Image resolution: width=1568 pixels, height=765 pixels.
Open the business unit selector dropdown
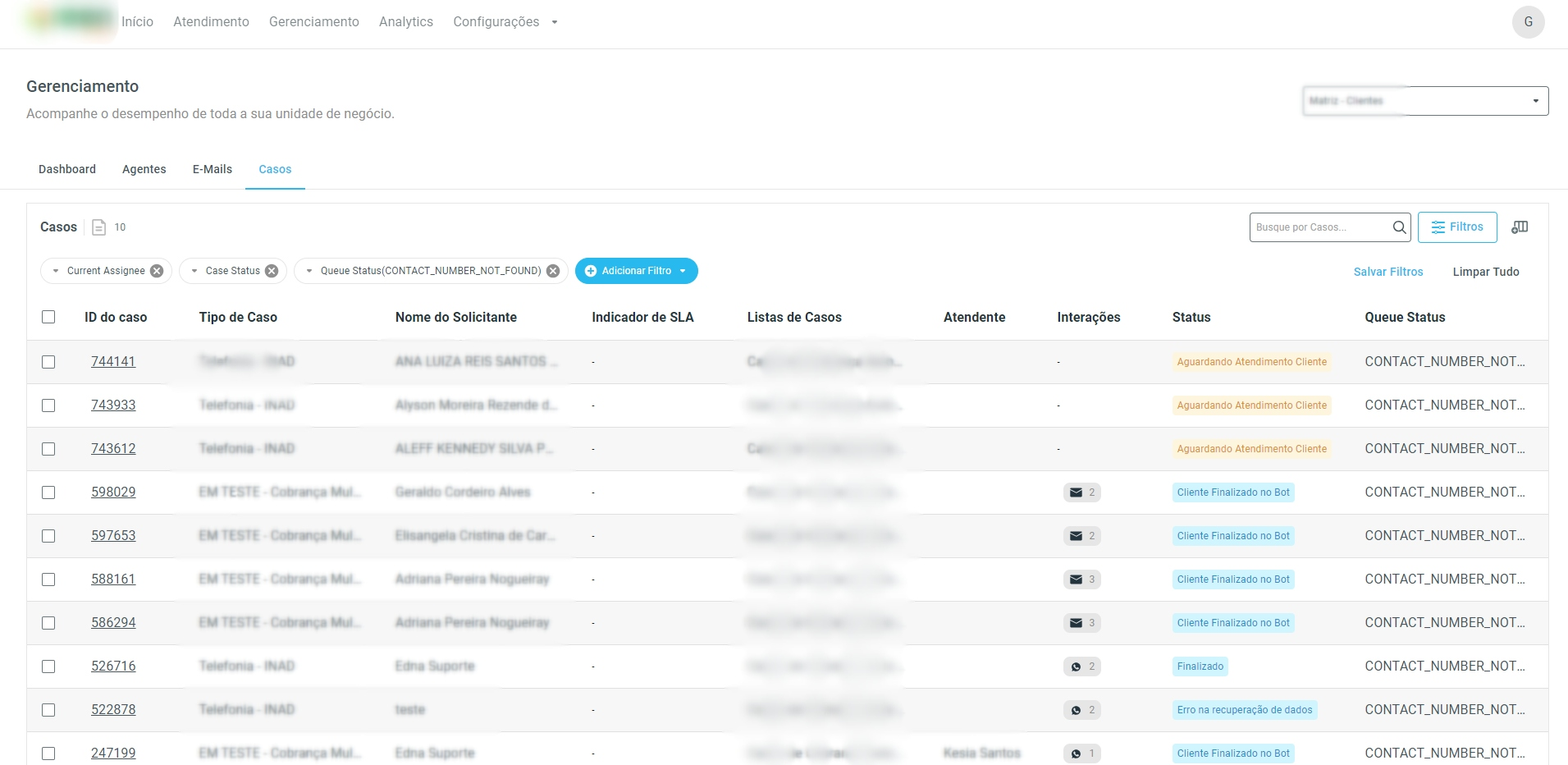click(1425, 101)
